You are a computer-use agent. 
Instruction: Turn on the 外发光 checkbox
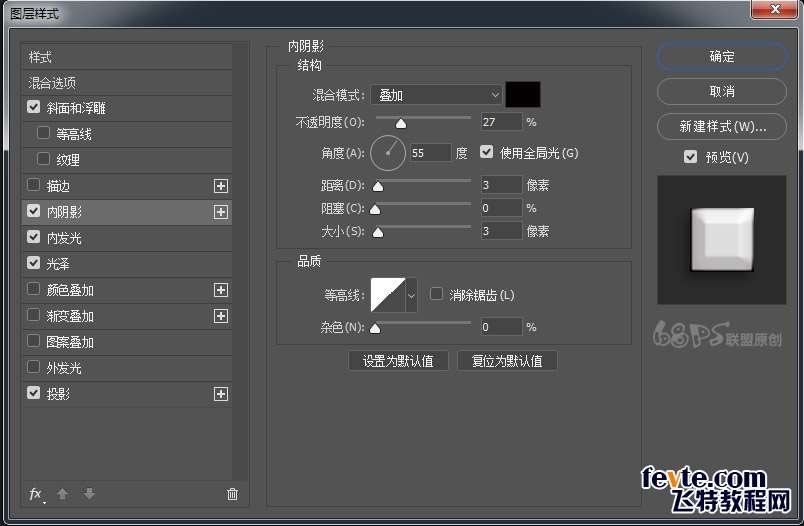[33, 367]
